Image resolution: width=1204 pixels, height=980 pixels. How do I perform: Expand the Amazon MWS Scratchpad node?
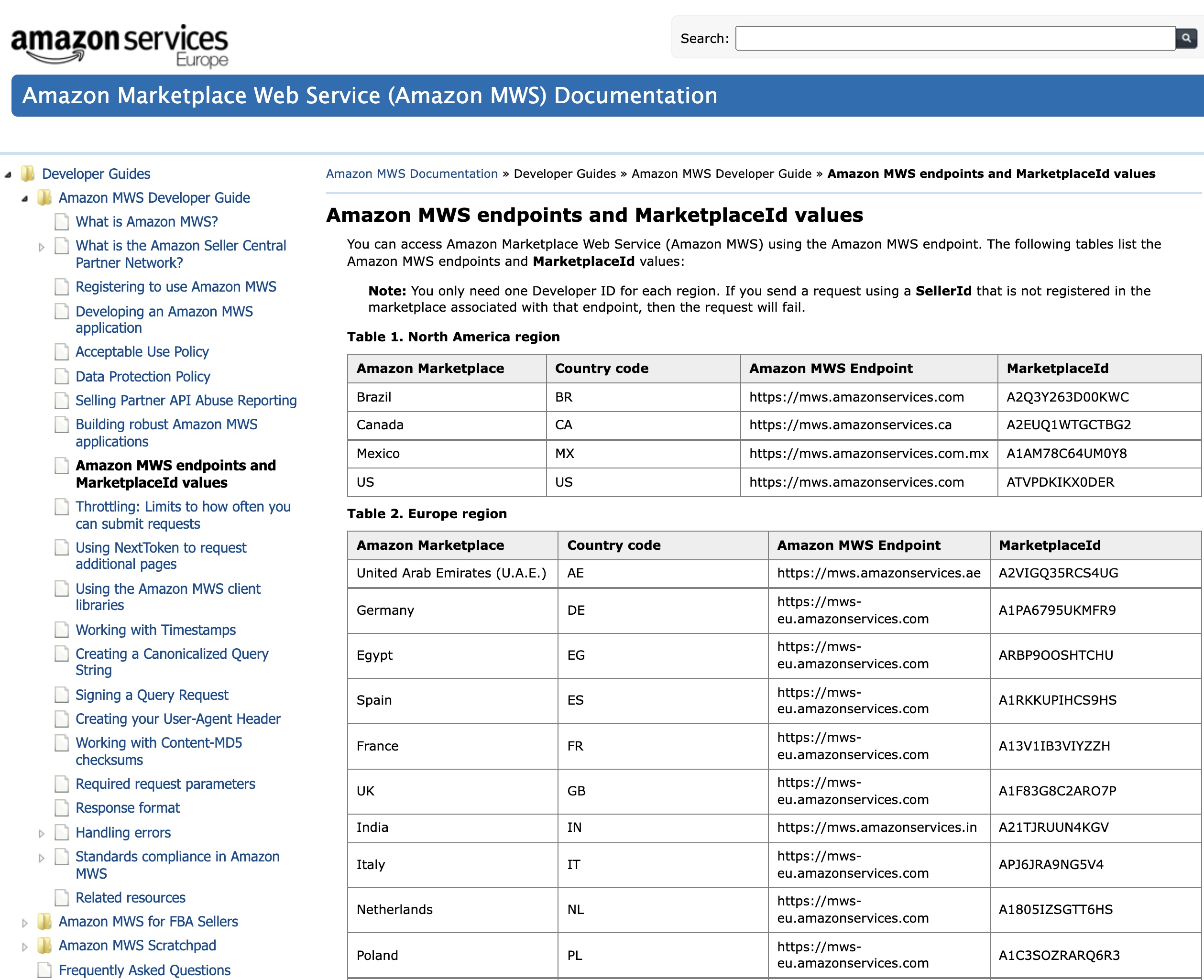(25, 947)
